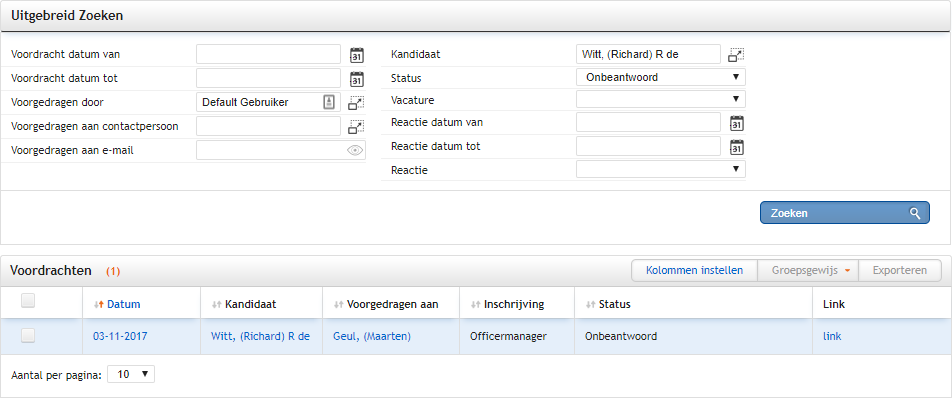Open Geul, (Maarten) contact link

point(372,336)
